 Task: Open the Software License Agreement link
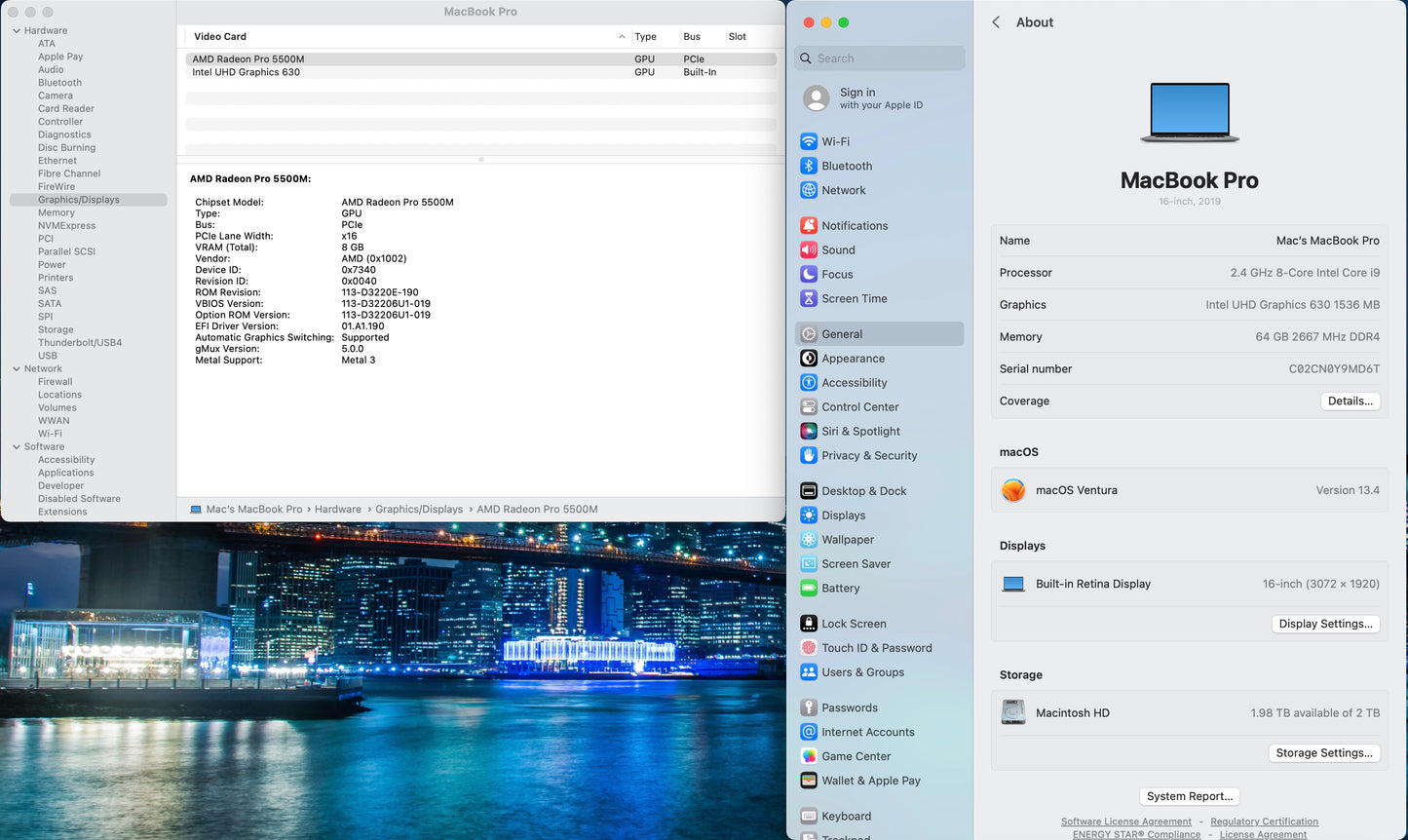1125,821
